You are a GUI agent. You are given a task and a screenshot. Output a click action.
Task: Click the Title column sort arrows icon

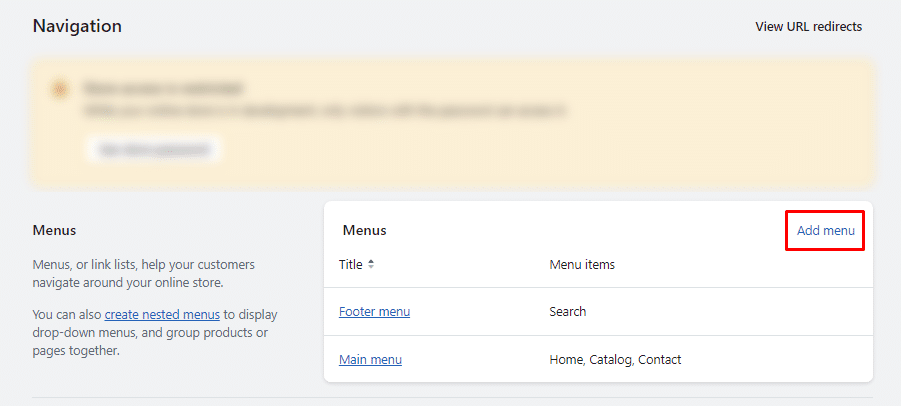pos(371,265)
